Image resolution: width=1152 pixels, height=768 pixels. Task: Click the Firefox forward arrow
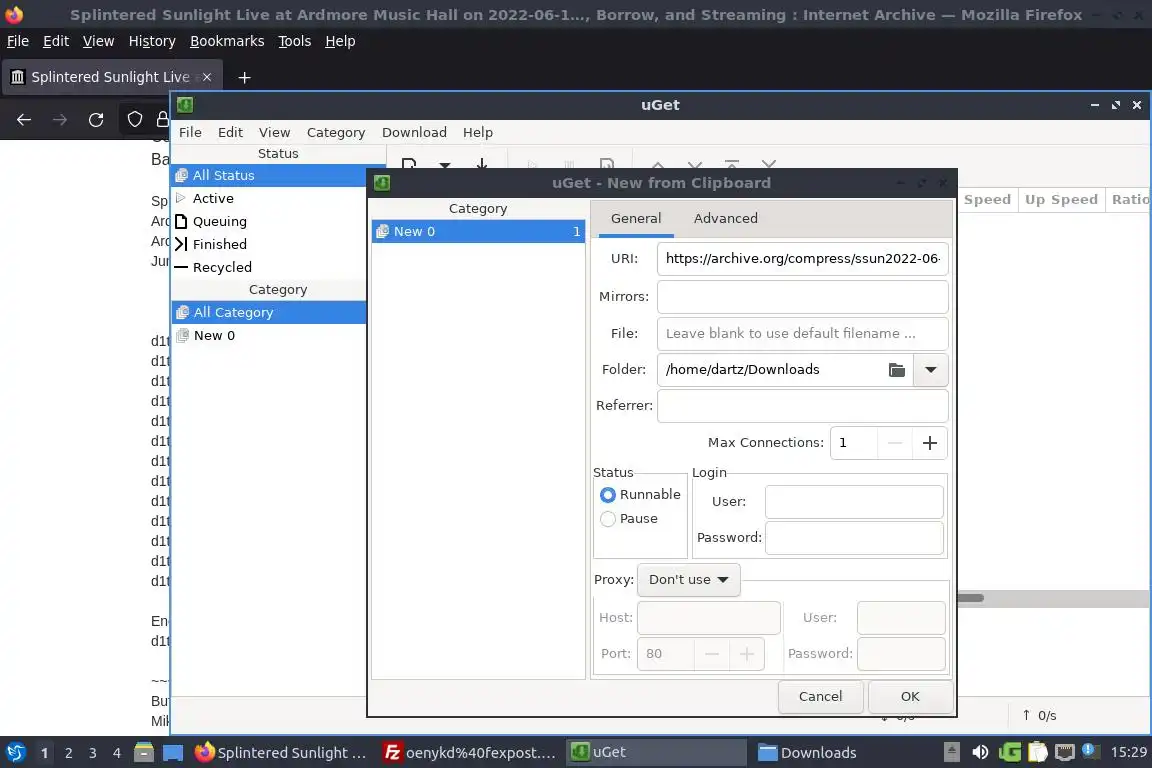pos(60,120)
